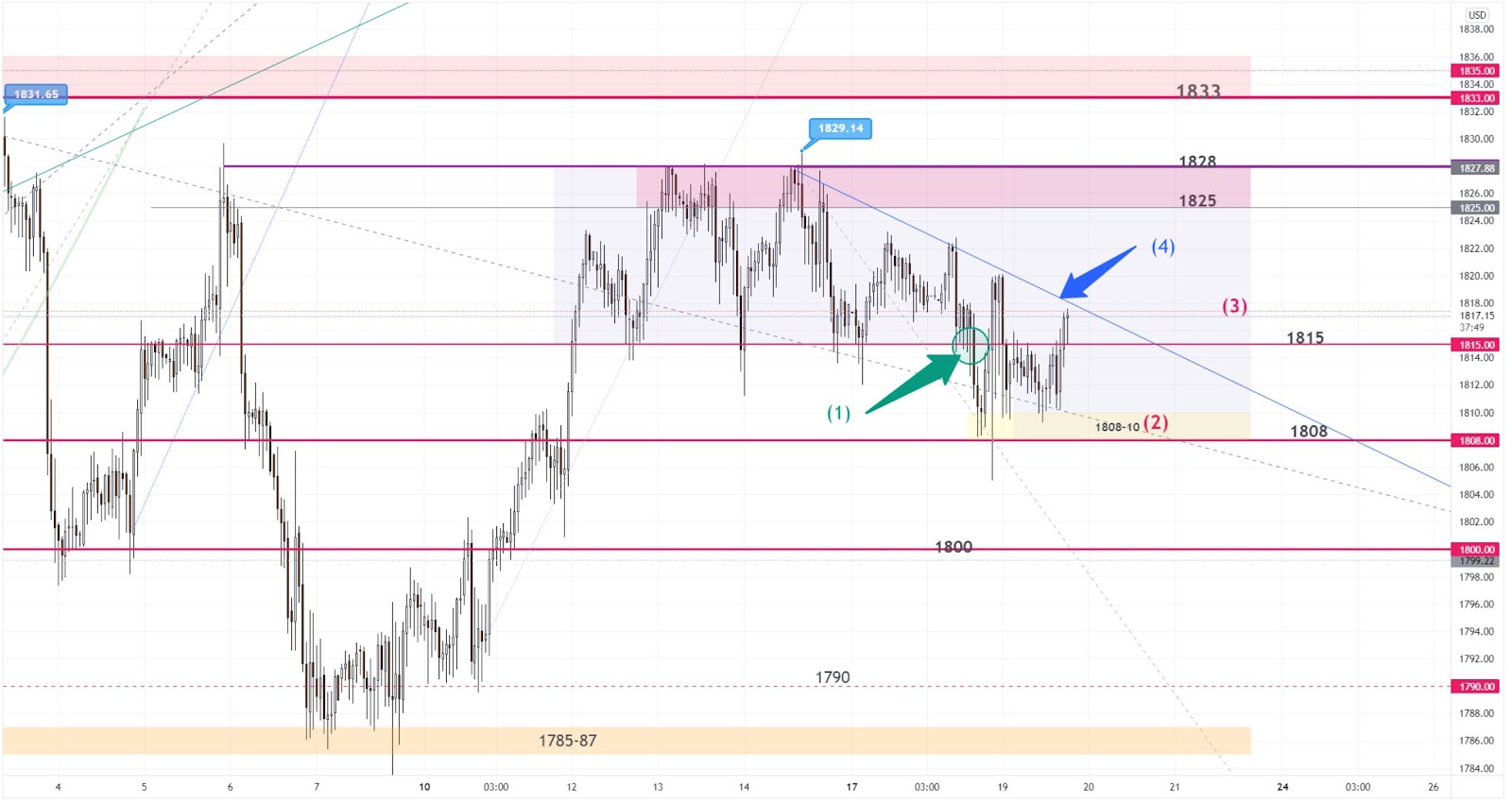Select the 1831.65 blue price callout
This screenshot has height=803, width=1512.
pyautogui.click(x=36, y=94)
